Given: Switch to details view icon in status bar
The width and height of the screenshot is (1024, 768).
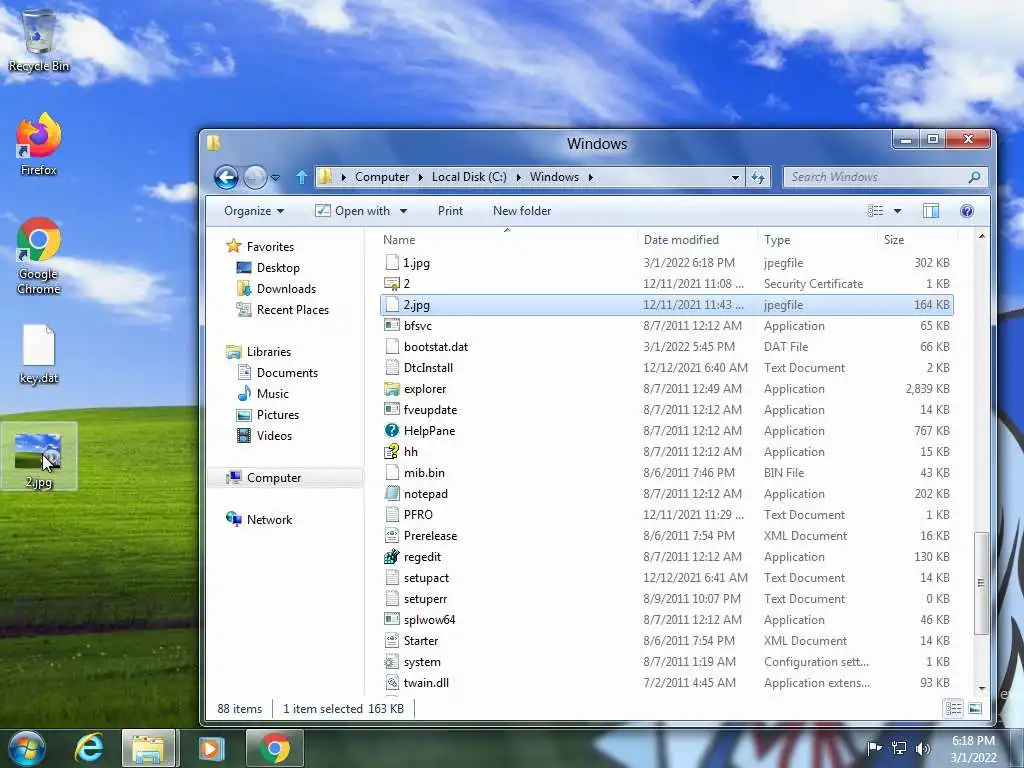Looking at the screenshot, I should (953, 709).
